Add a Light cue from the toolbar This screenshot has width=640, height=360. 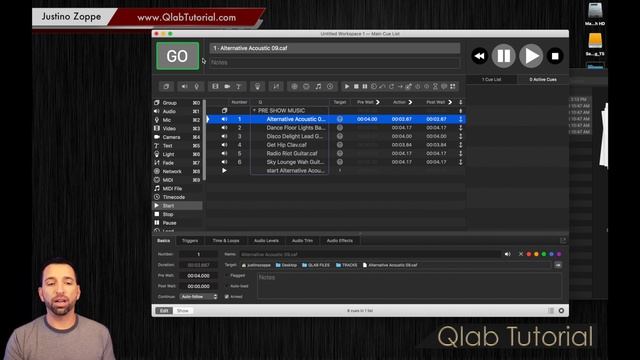tap(258, 87)
